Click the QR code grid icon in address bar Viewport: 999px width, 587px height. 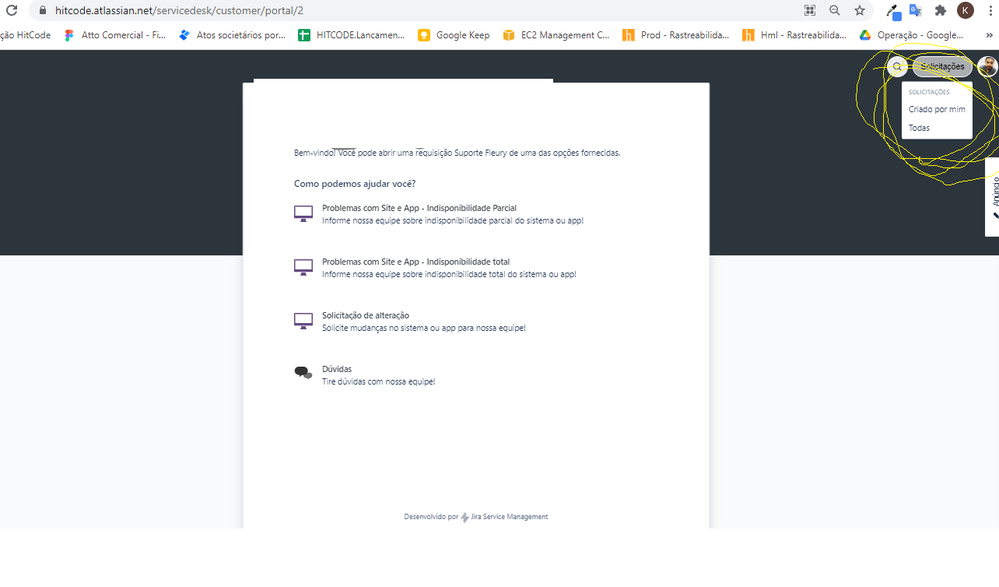(x=810, y=10)
